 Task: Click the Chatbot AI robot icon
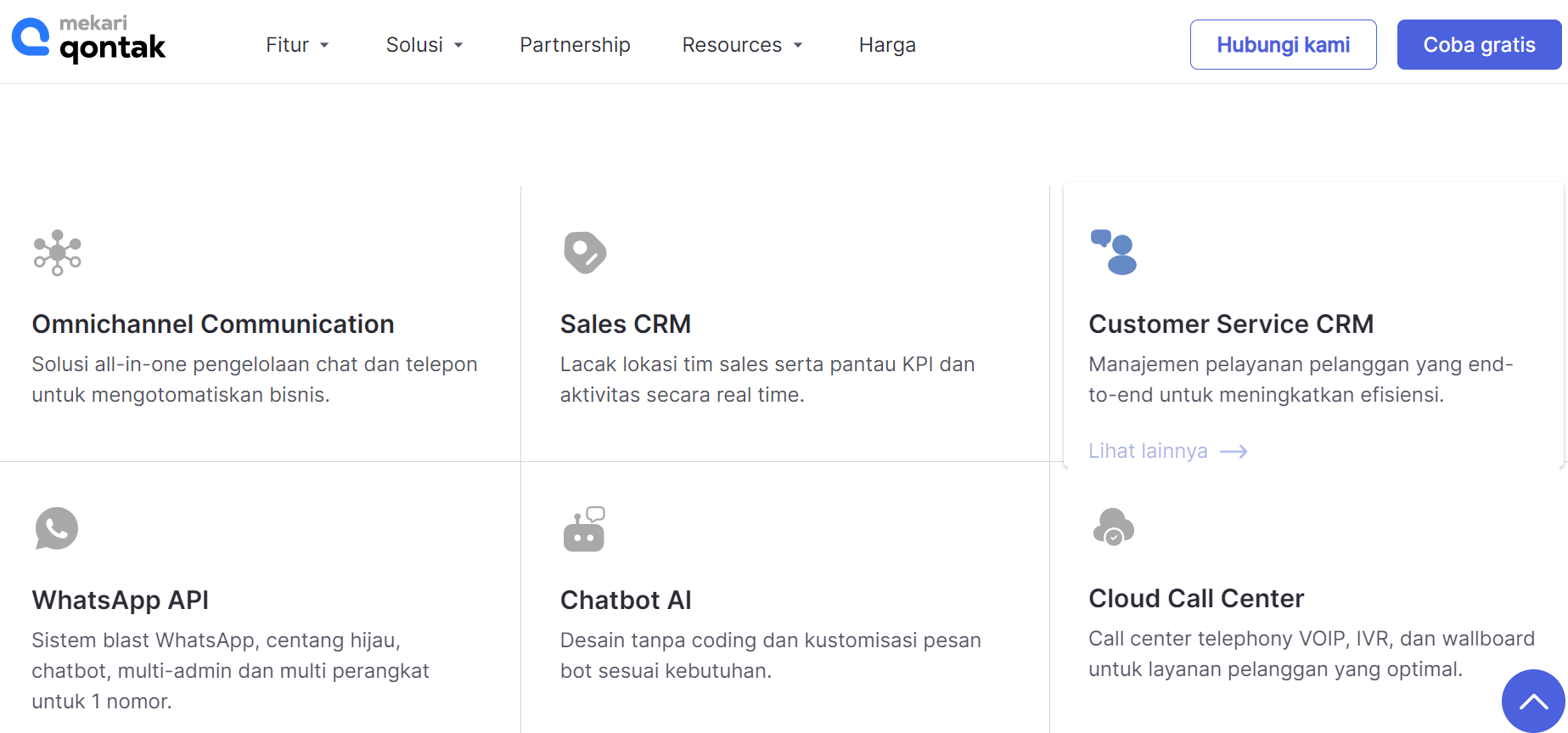pos(584,528)
